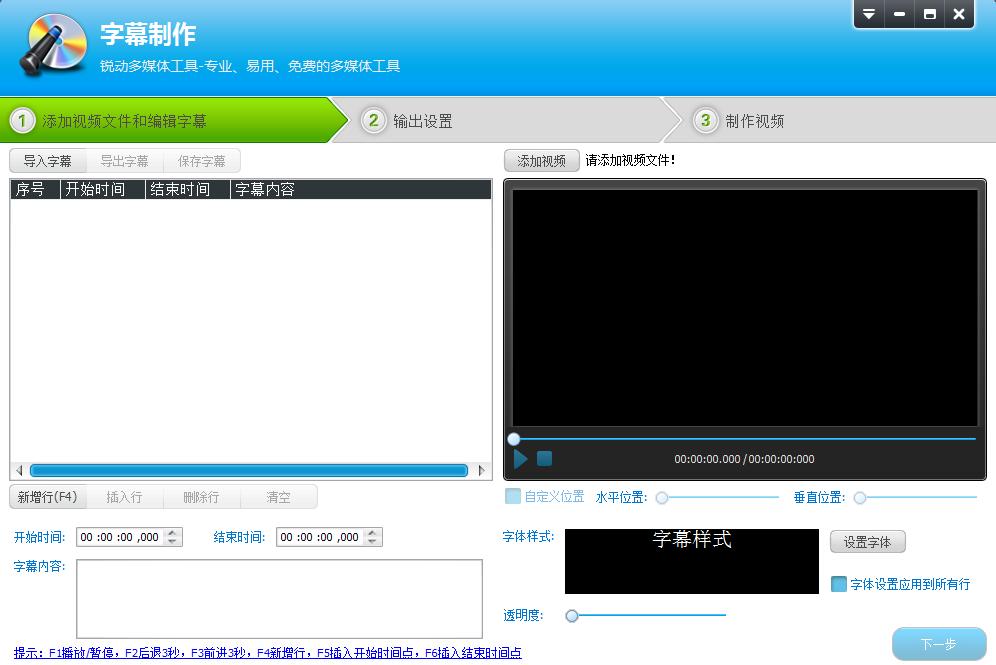Maximize the subtitle maker window
The width and height of the screenshot is (996, 665).
(930, 14)
